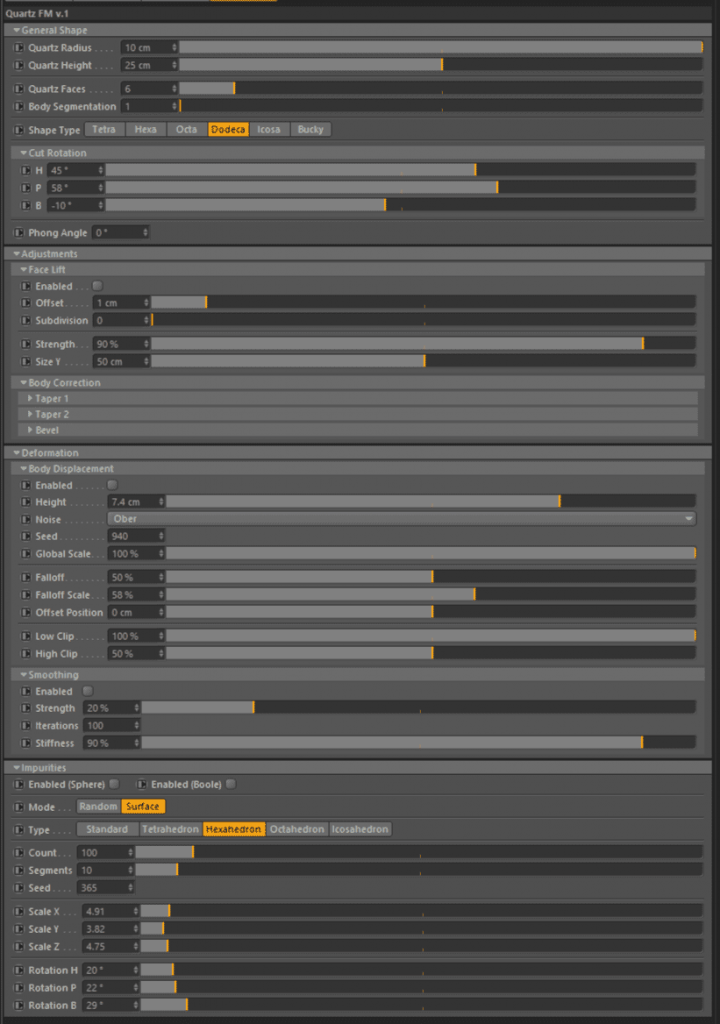The width and height of the screenshot is (720, 1024).
Task: Select the Bucky shape type button
Action: point(310,130)
